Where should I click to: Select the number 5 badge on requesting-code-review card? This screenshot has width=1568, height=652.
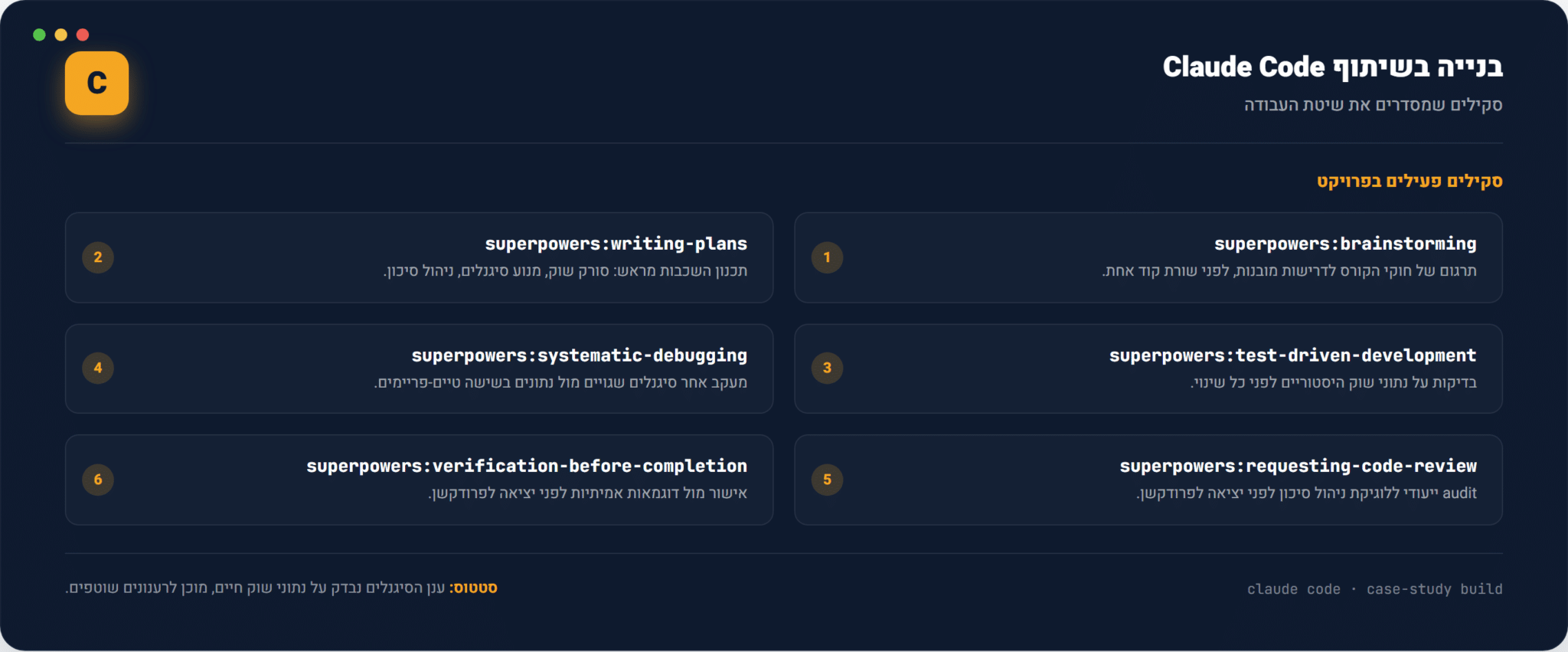(x=827, y=480)
